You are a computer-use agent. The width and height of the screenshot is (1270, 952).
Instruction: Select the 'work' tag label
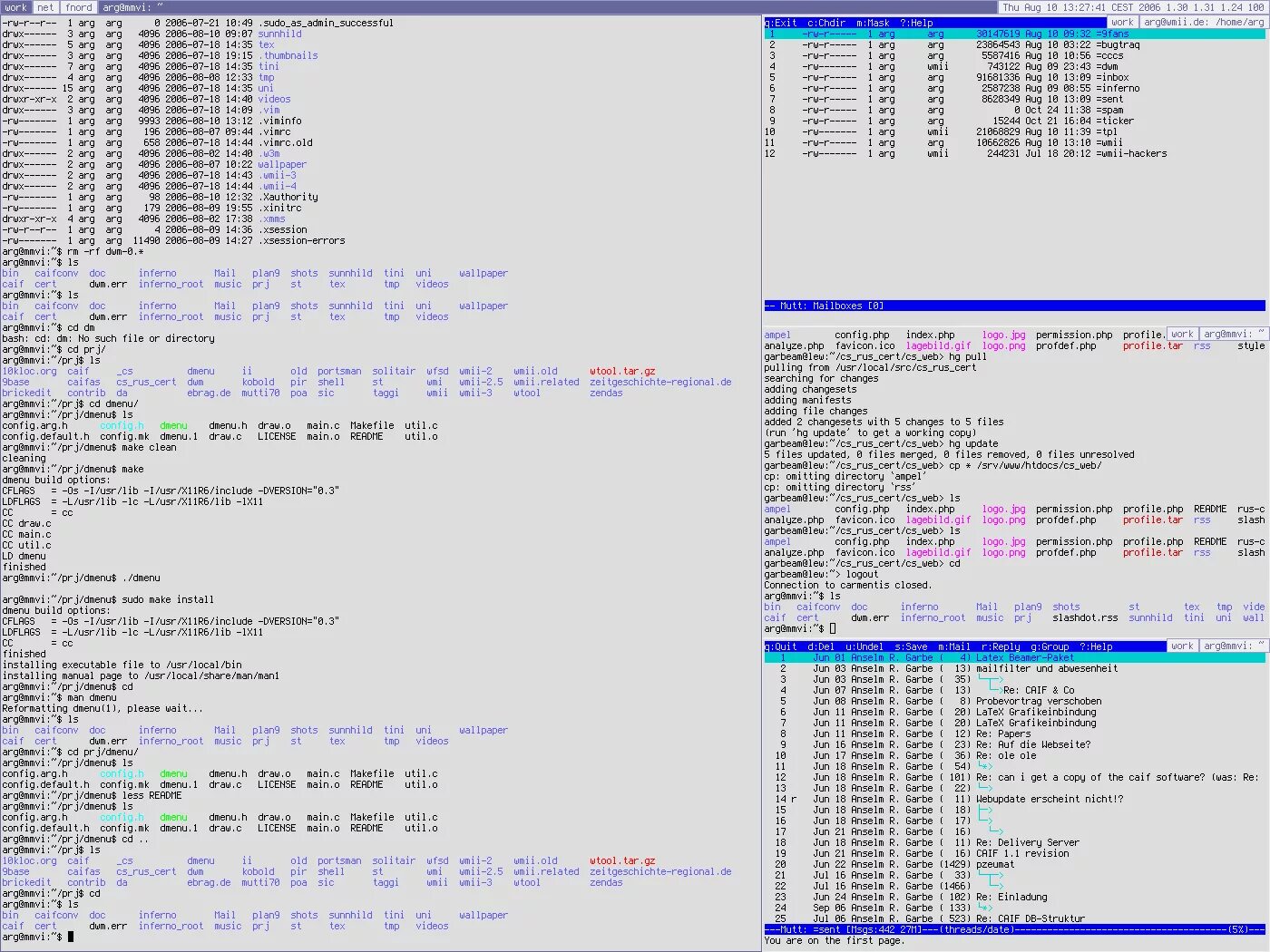tap(15, 6)
